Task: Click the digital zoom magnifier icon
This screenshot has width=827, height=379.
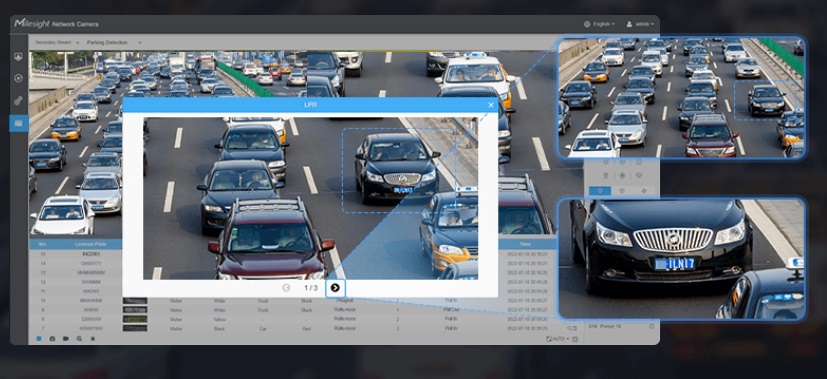Action: [x=79, y=338]
